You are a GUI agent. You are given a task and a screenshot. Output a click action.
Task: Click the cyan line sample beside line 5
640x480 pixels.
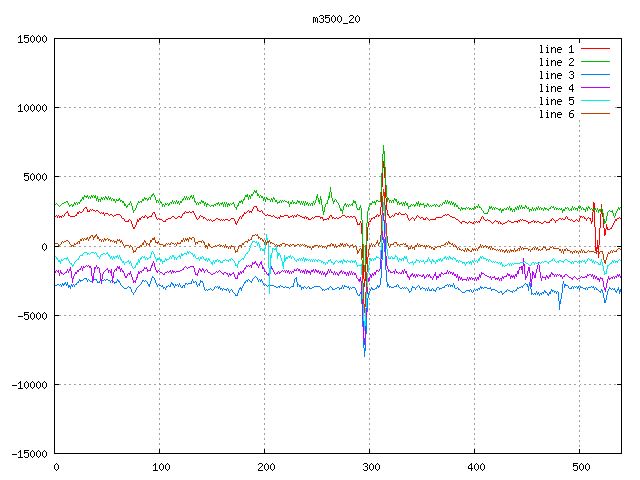tap(595, 101)
